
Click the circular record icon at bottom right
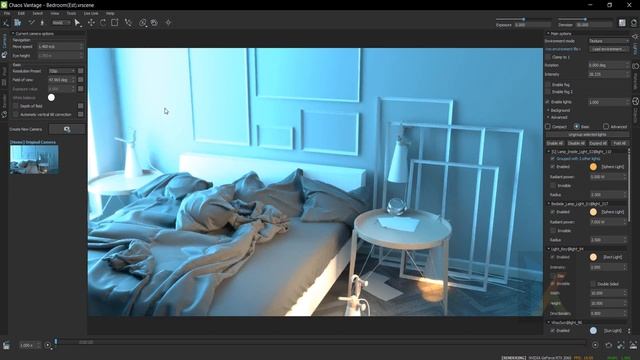596,345
